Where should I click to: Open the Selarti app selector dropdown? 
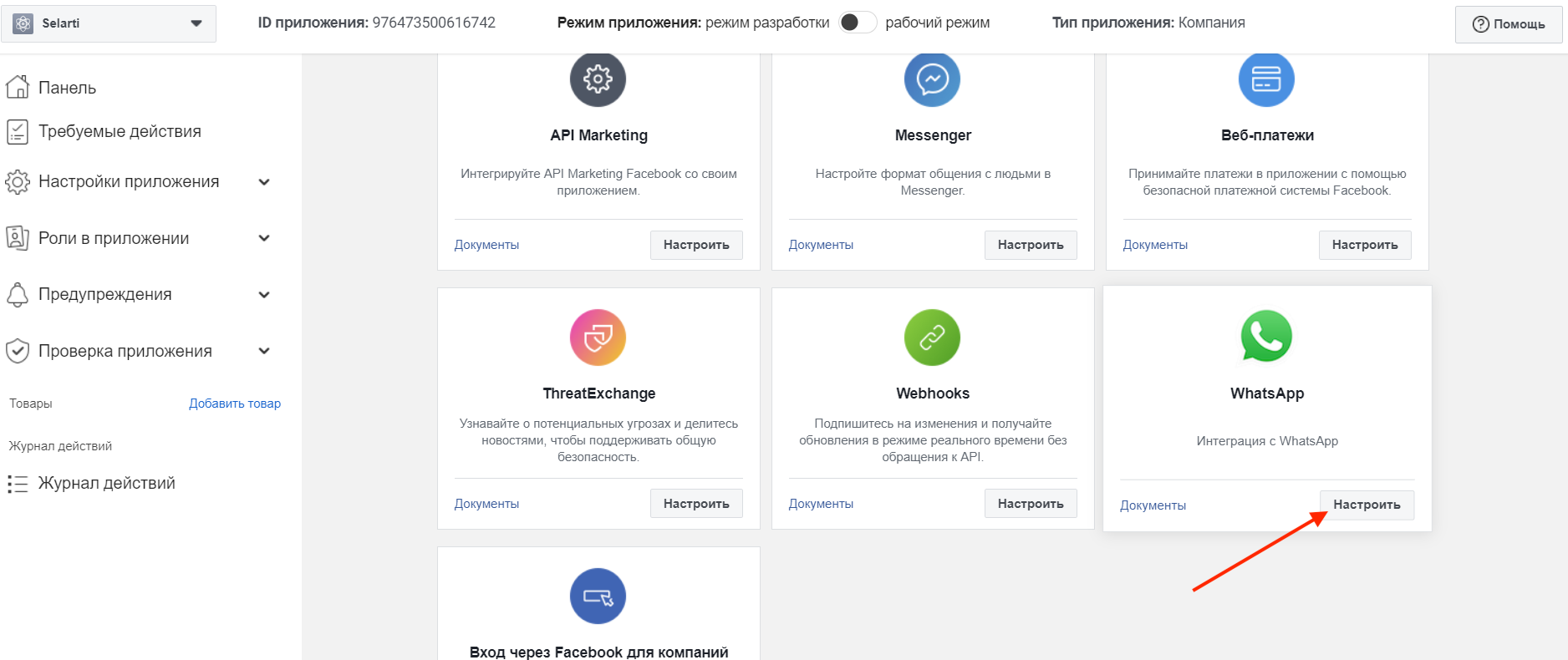pos(196,23)
